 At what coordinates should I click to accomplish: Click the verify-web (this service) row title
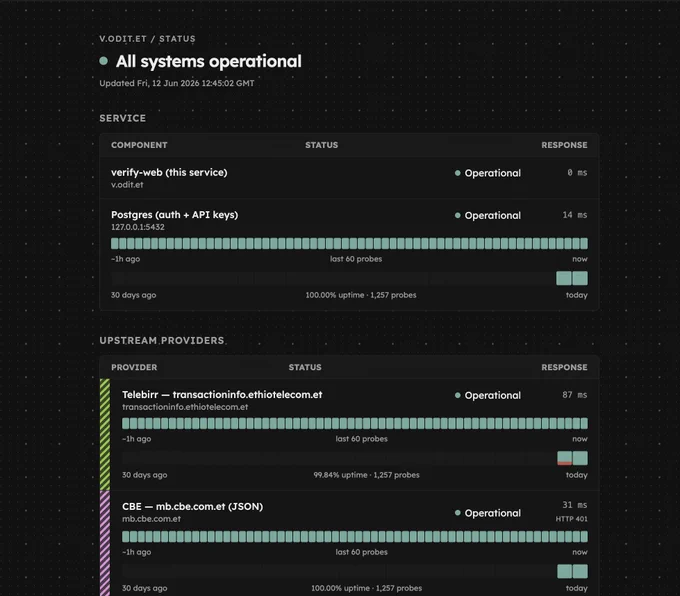point(169,172)
